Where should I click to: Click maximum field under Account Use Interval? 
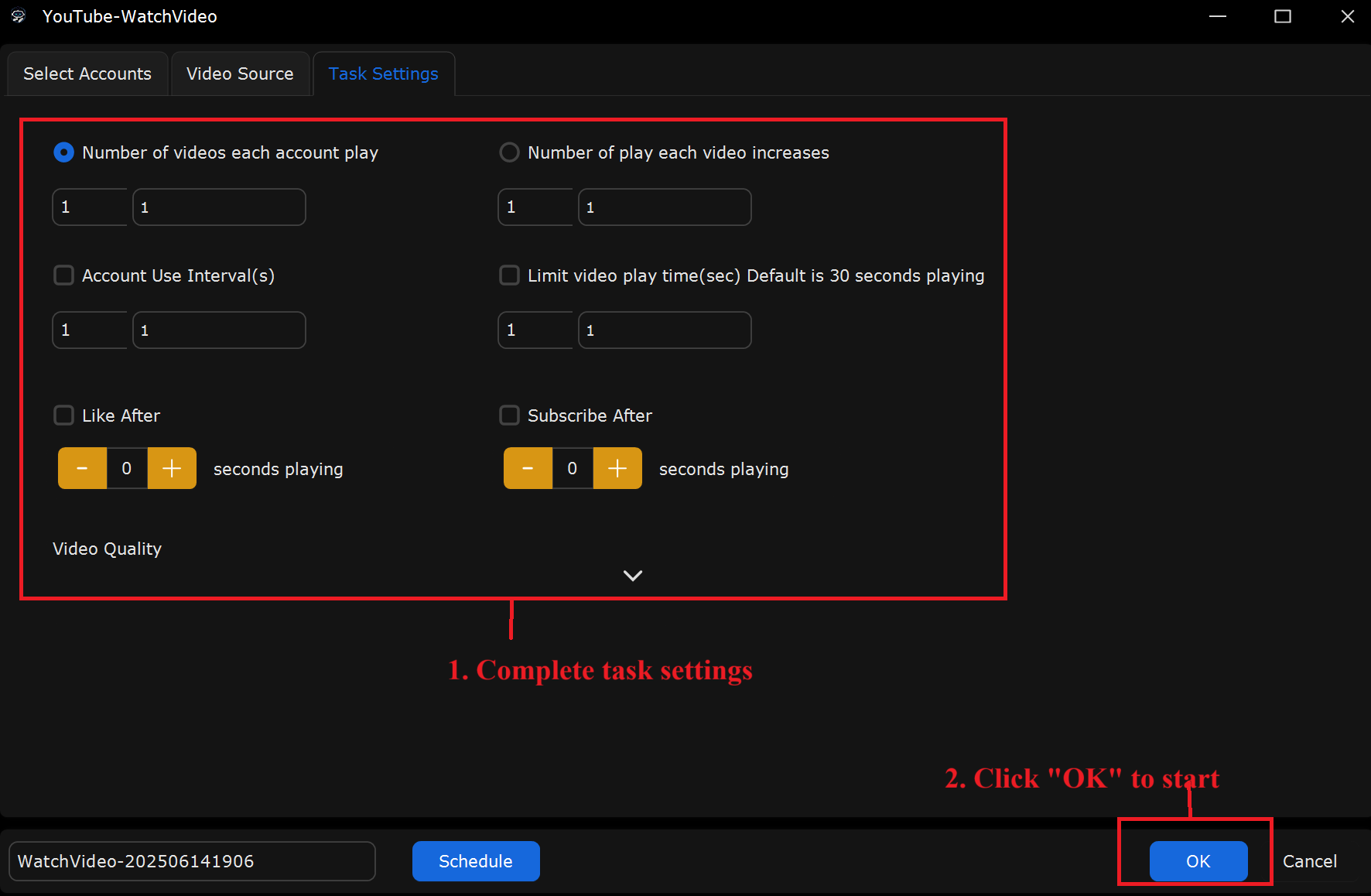click(219, 330)
